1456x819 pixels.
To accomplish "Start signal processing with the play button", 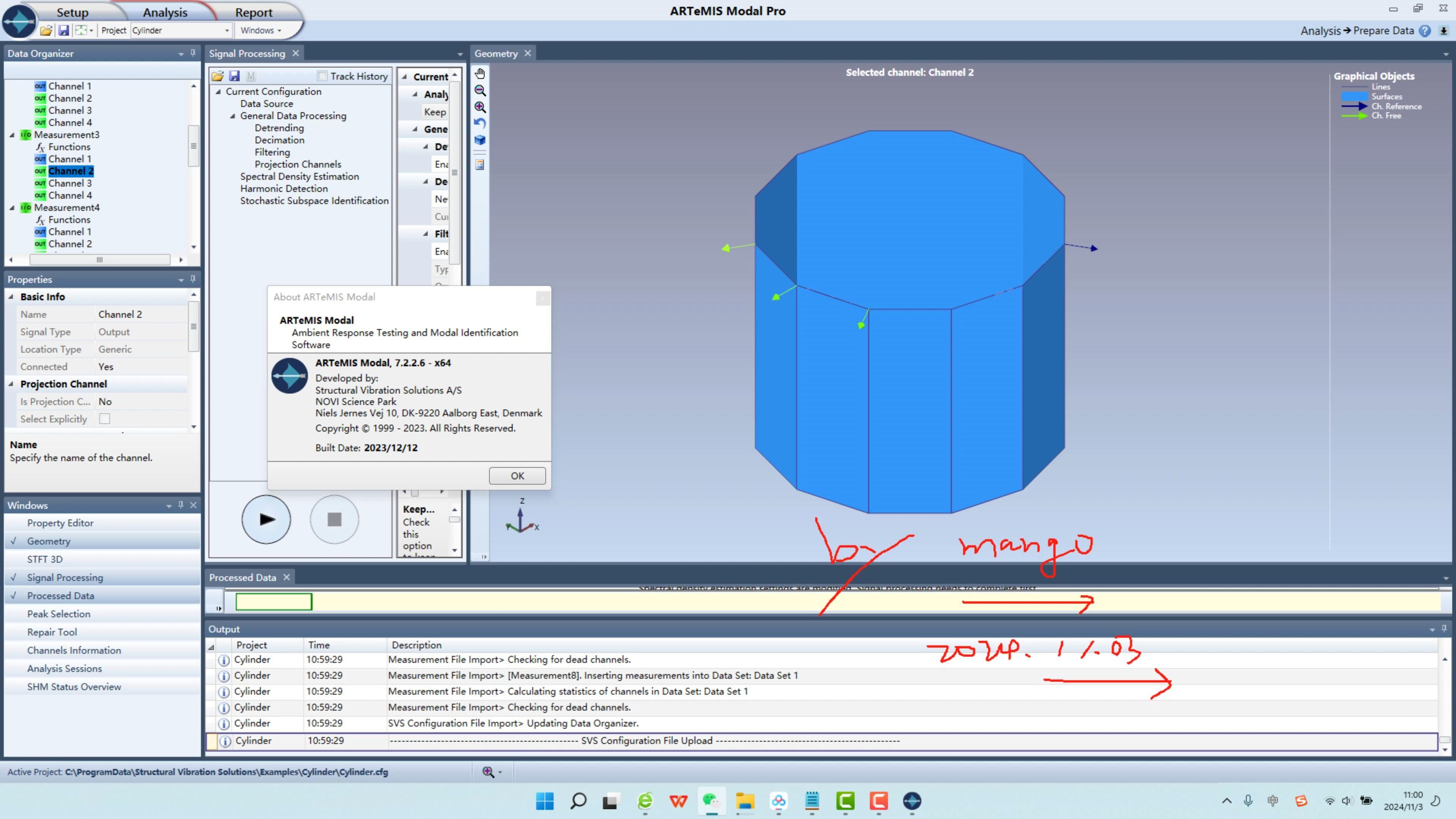I will tap(266, 519).
